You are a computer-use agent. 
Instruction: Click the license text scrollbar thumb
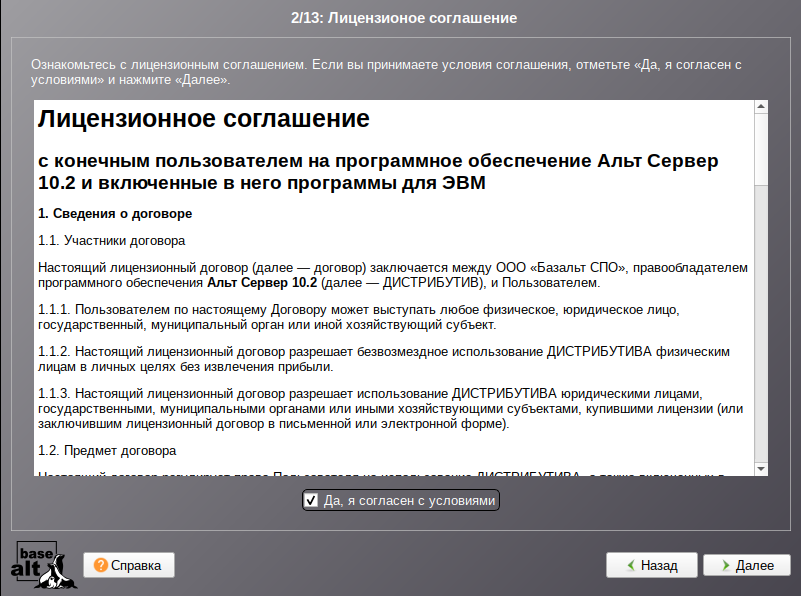pos(761,149)
